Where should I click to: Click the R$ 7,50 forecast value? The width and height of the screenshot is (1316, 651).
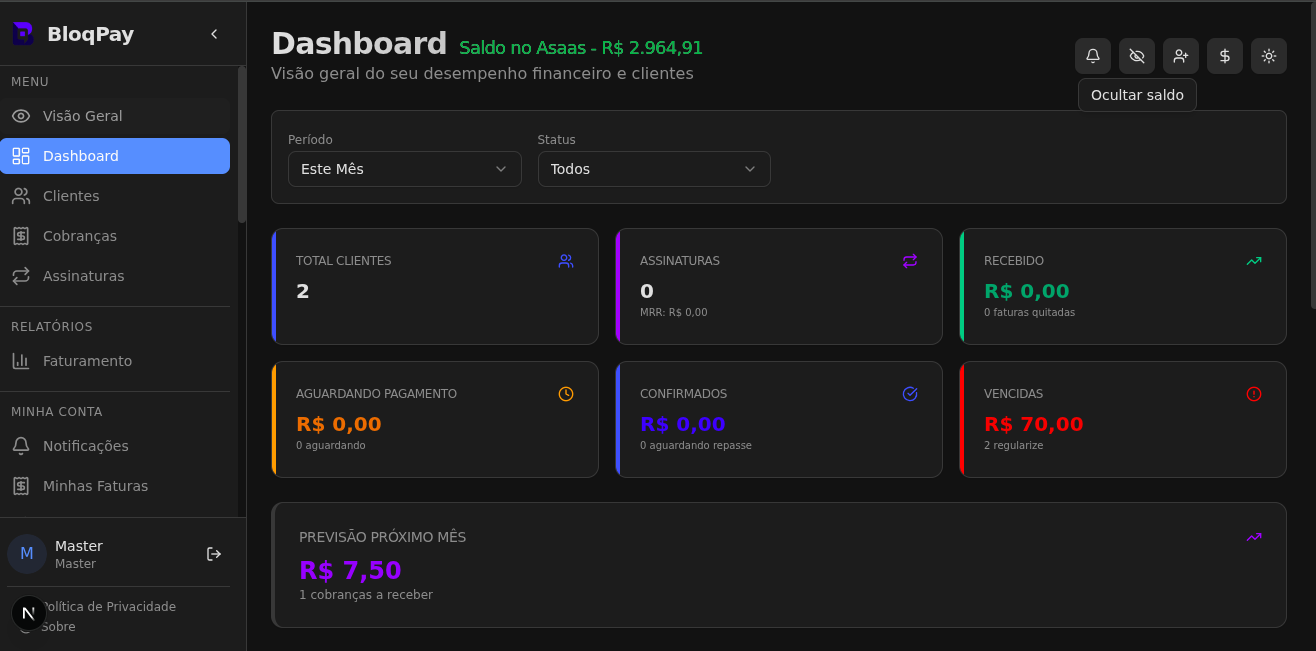(350, 570)
